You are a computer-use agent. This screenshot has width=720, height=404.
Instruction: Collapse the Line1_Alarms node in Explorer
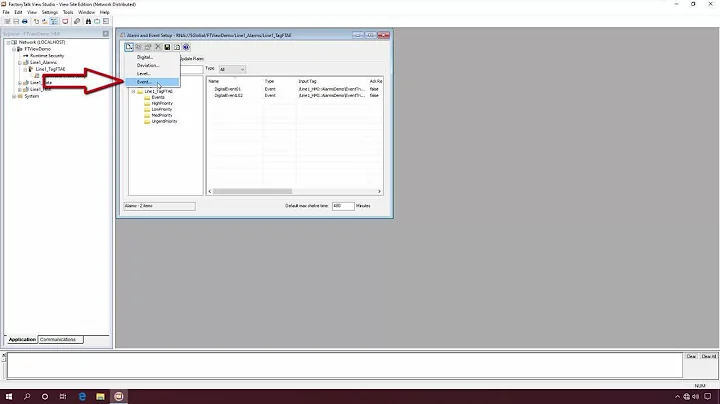click(20, 62)
